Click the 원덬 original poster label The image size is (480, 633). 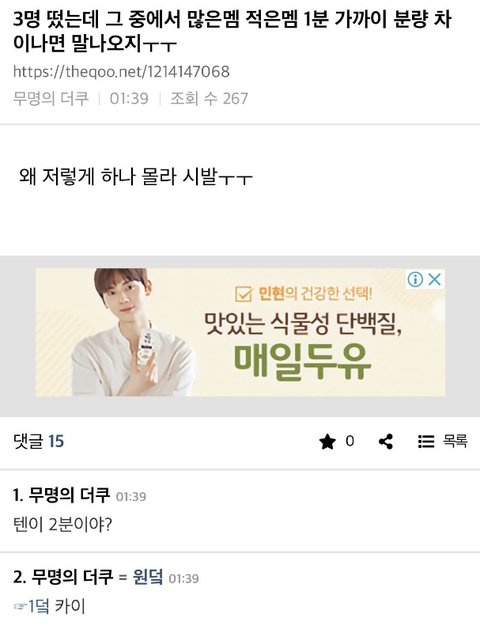(x=147, y=577)
